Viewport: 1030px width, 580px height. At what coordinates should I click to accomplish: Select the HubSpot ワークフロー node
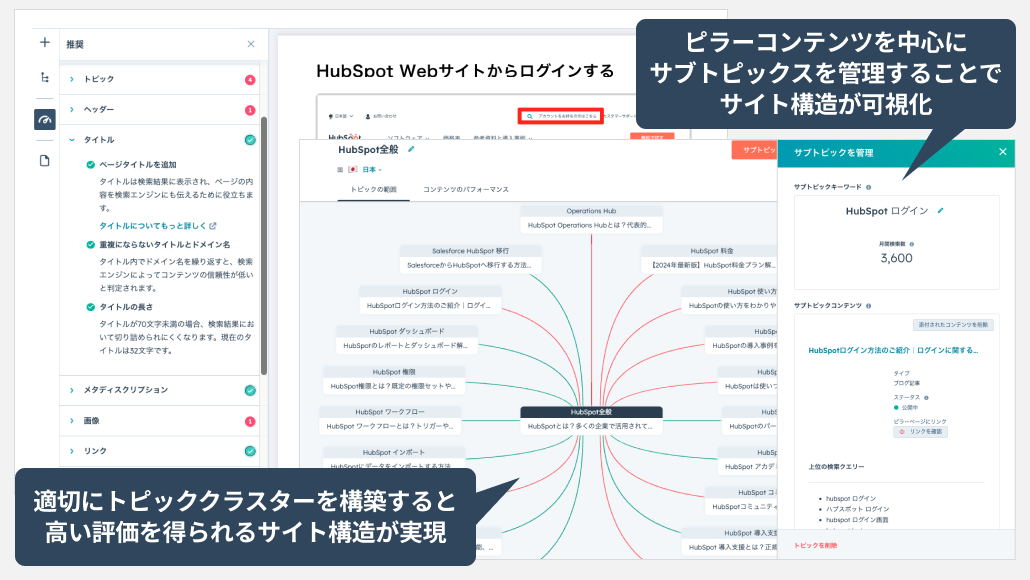point(390,419)
